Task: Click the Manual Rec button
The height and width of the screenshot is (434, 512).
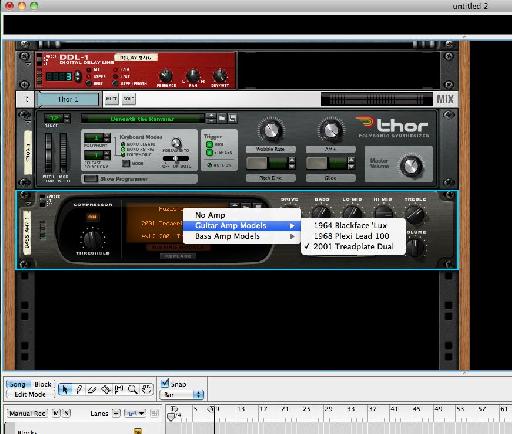Action: click(x=27, y=413)
